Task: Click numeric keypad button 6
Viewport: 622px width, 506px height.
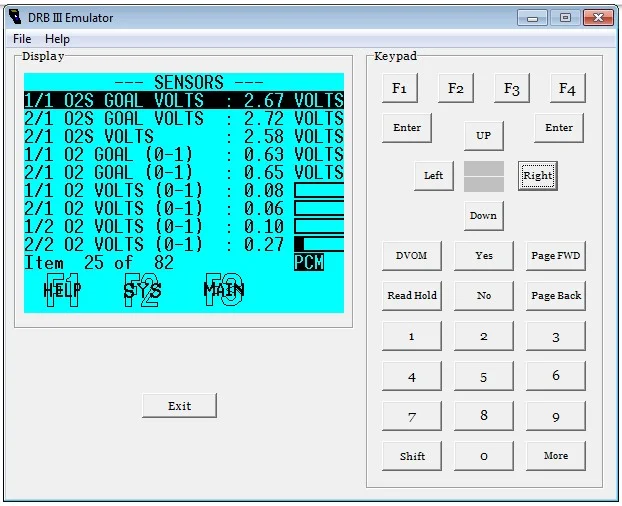Action: [x=556, y=376]
